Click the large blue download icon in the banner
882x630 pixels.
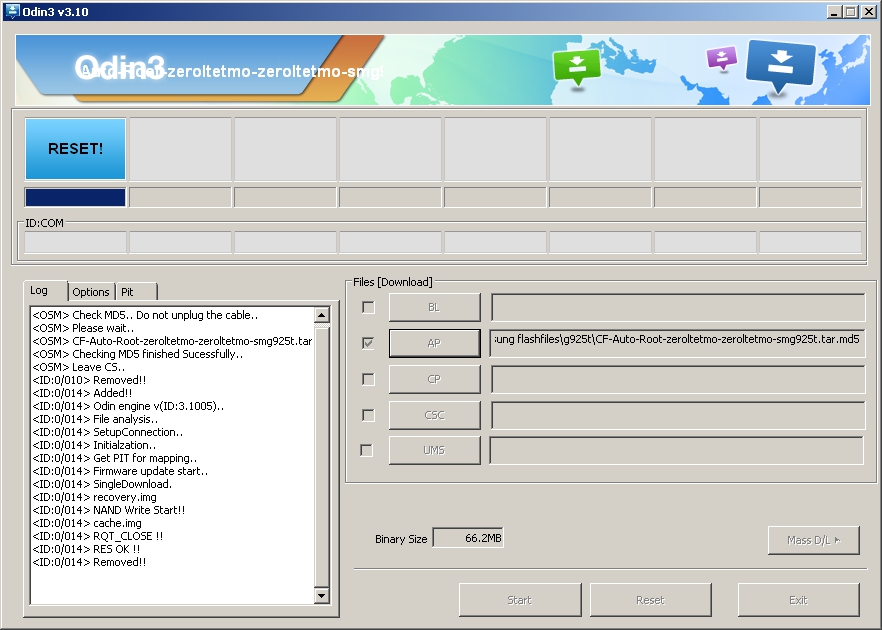[780, 64]
